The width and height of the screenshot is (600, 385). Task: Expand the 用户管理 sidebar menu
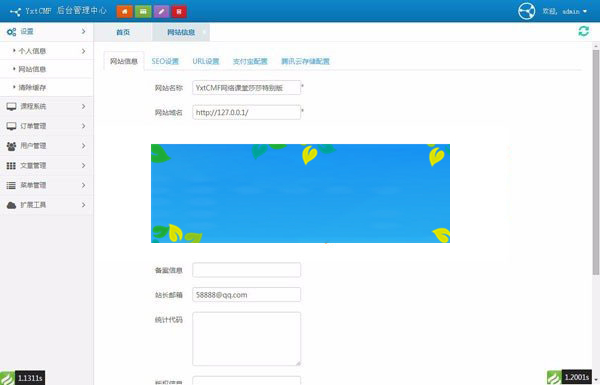46,146
